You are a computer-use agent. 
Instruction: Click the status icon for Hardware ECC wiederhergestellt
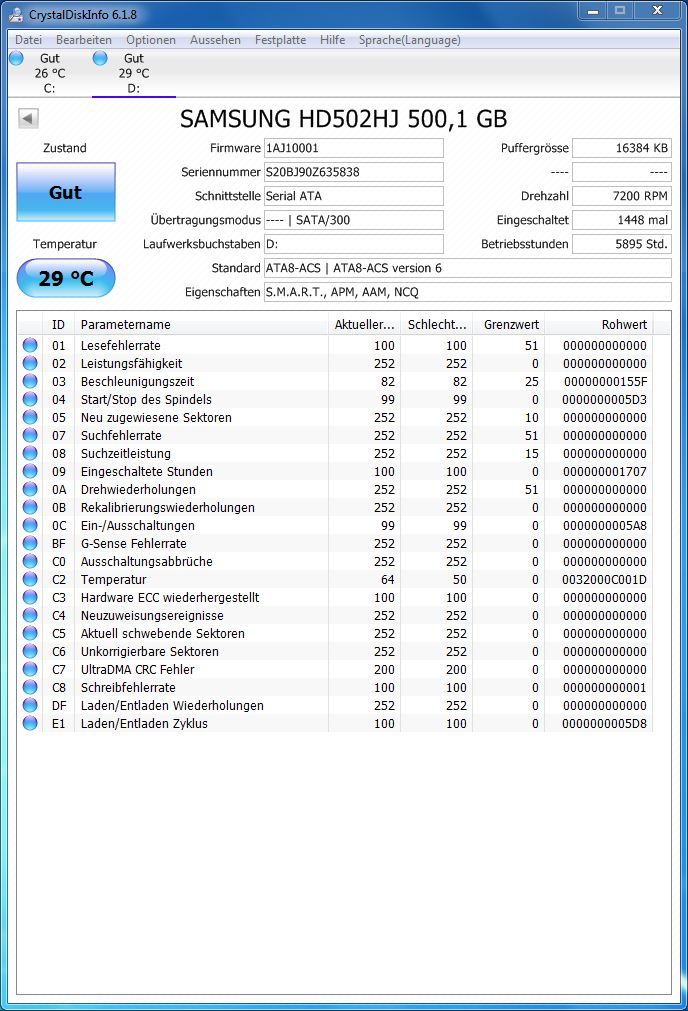click(30, 597)
